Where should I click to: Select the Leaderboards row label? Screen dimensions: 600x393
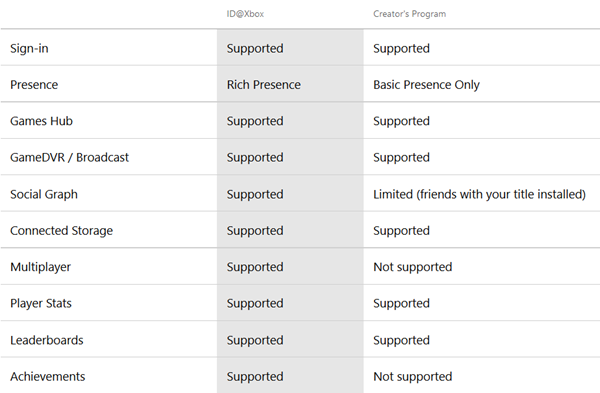point(47,340)
